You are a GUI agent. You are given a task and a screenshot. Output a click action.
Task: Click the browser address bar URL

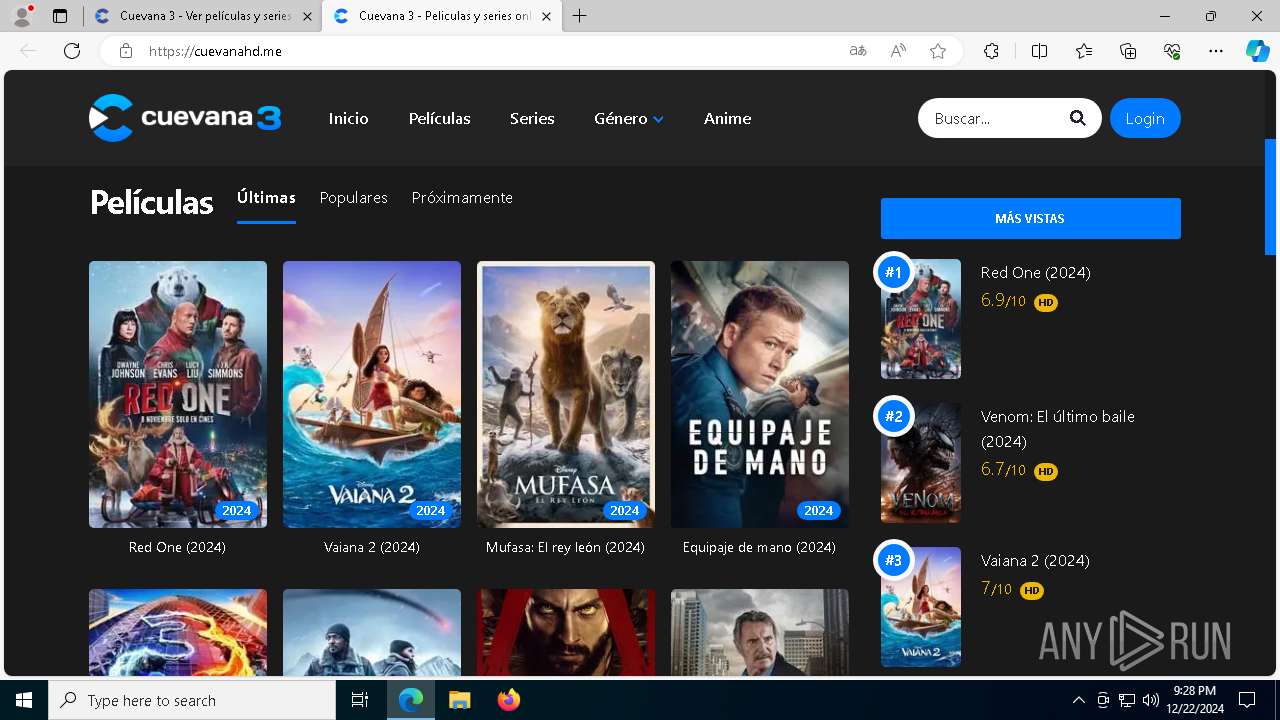[x=215, y=51]
